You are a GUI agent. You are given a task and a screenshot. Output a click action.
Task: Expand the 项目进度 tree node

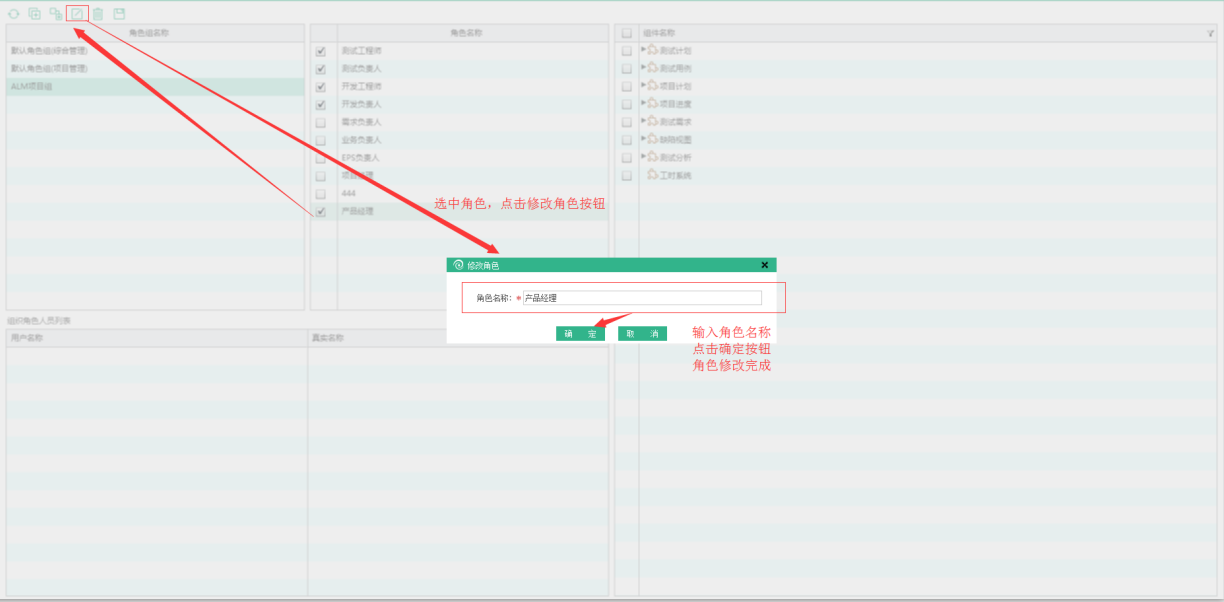[643, 103]
